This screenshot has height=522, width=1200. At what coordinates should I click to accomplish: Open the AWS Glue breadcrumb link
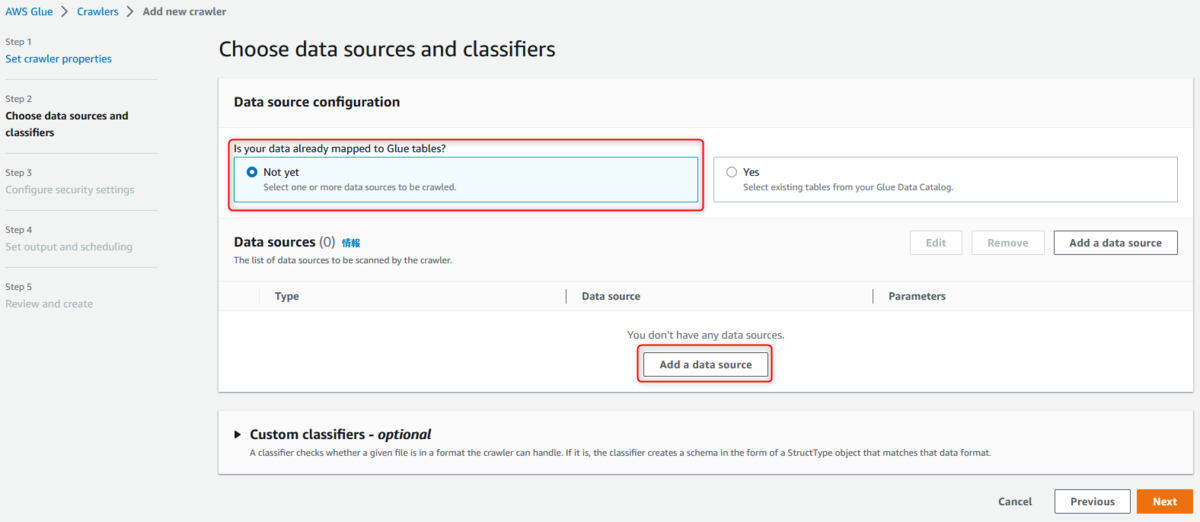click(27, 12)
